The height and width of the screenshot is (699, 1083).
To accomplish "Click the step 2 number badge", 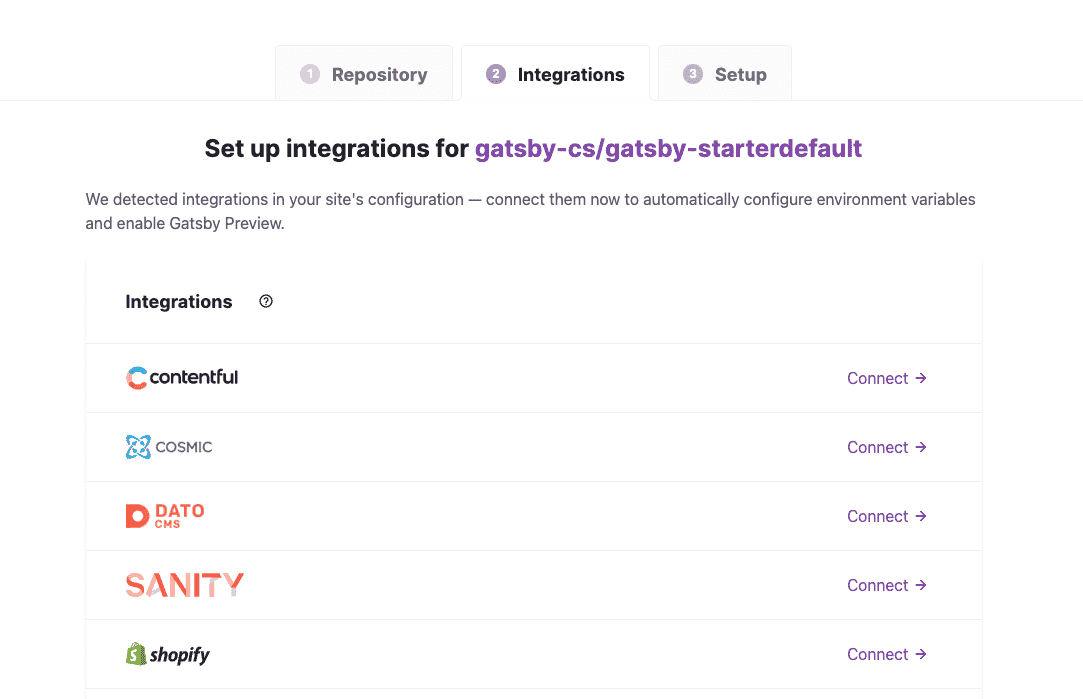I will coord(496,74).
